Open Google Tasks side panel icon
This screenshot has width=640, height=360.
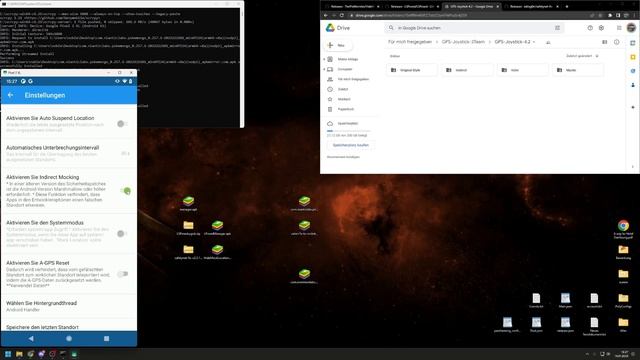click(x=633, y=71)
